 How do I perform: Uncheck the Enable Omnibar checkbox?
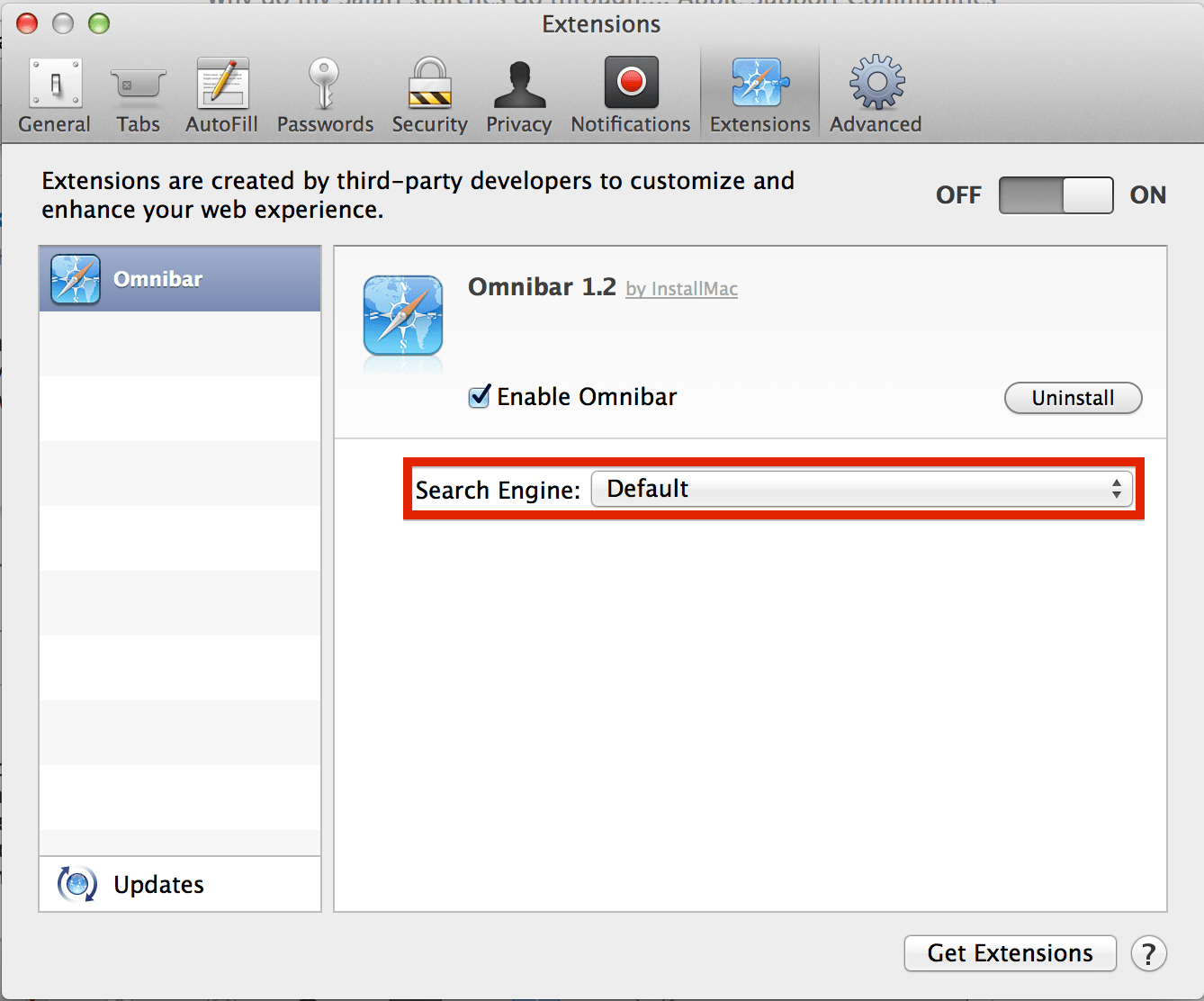tap(480, 396)
